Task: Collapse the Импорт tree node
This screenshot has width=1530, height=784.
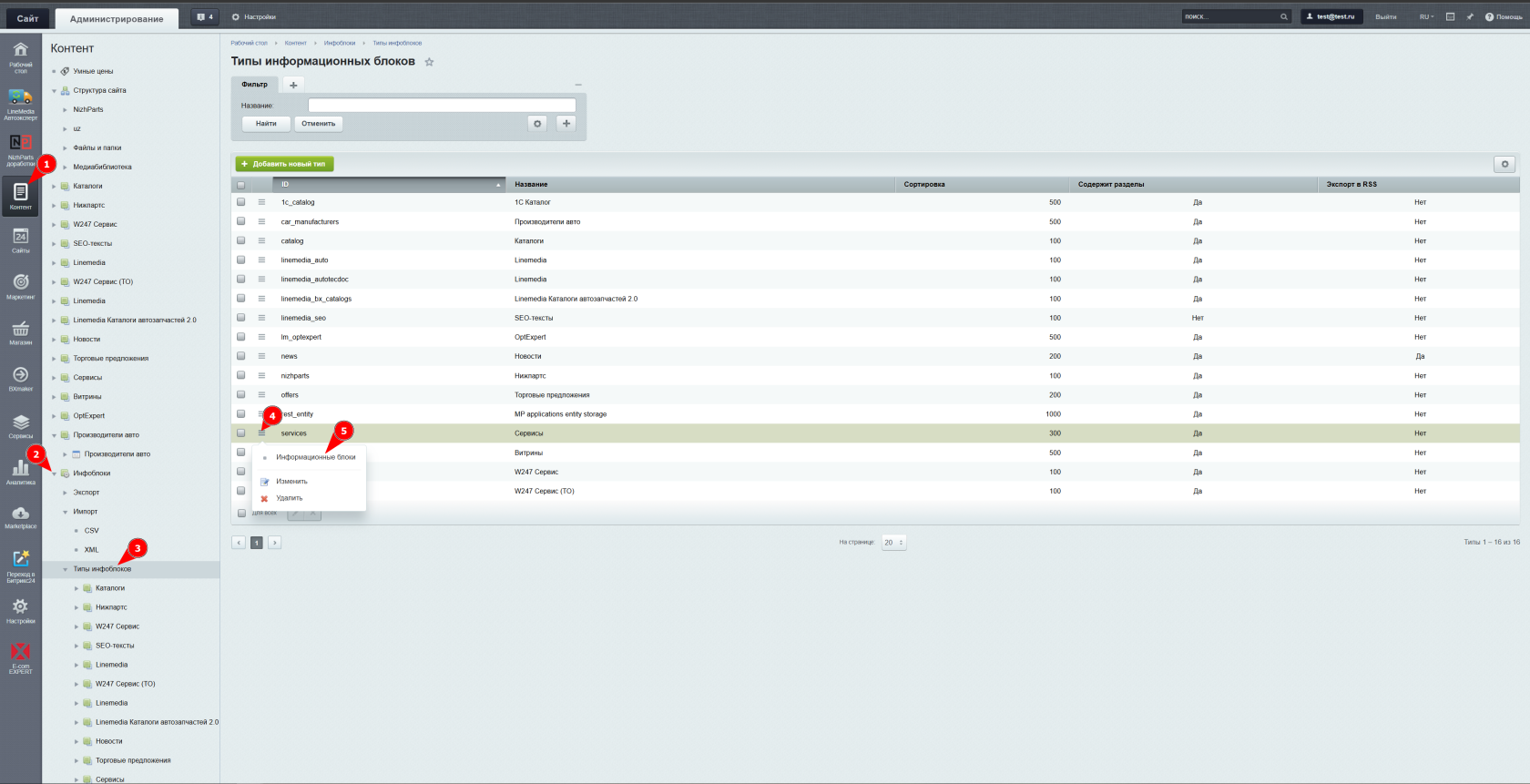Action: tap(65, 512)
